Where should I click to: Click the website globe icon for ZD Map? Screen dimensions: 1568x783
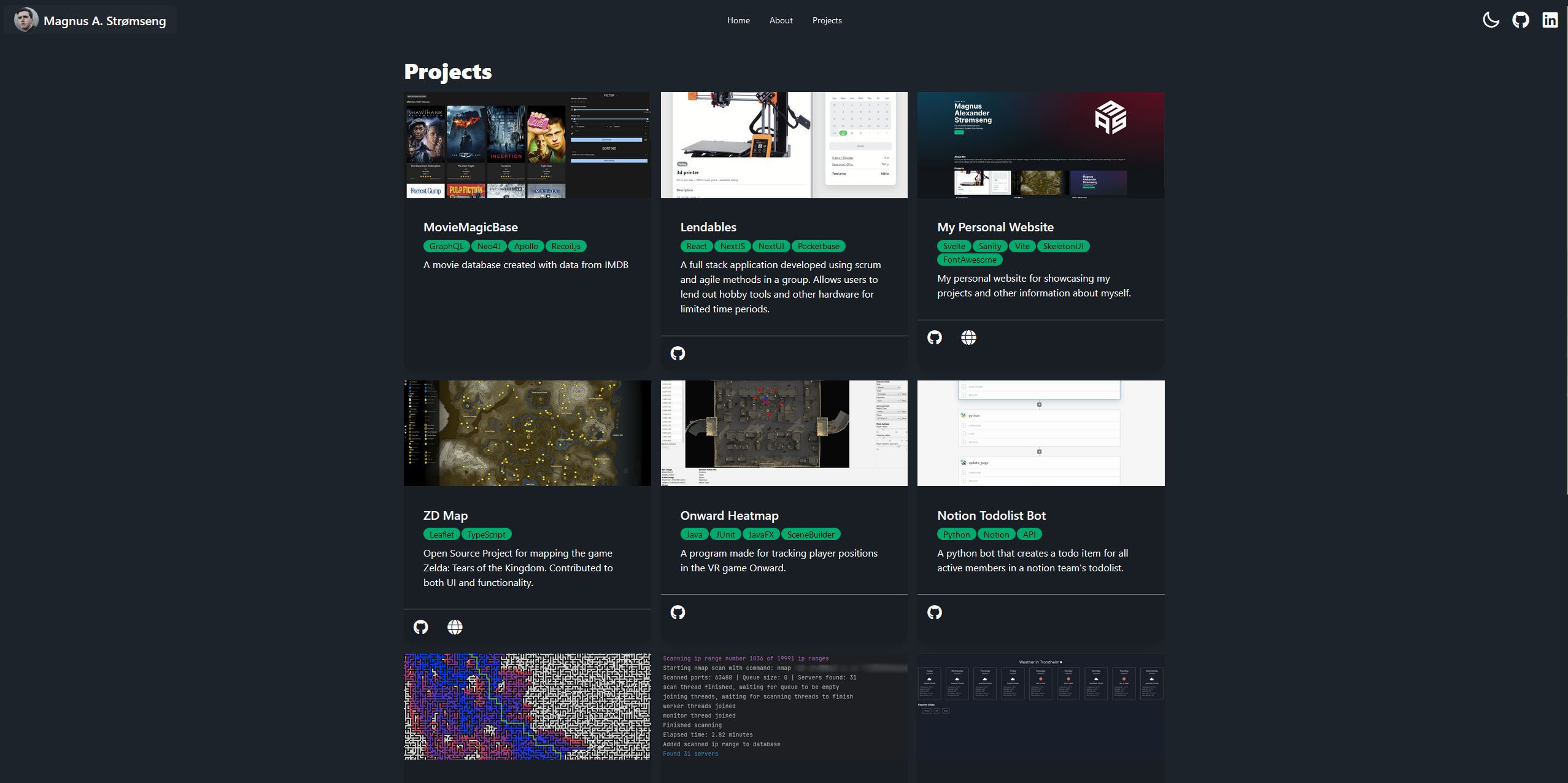(455, 627)
